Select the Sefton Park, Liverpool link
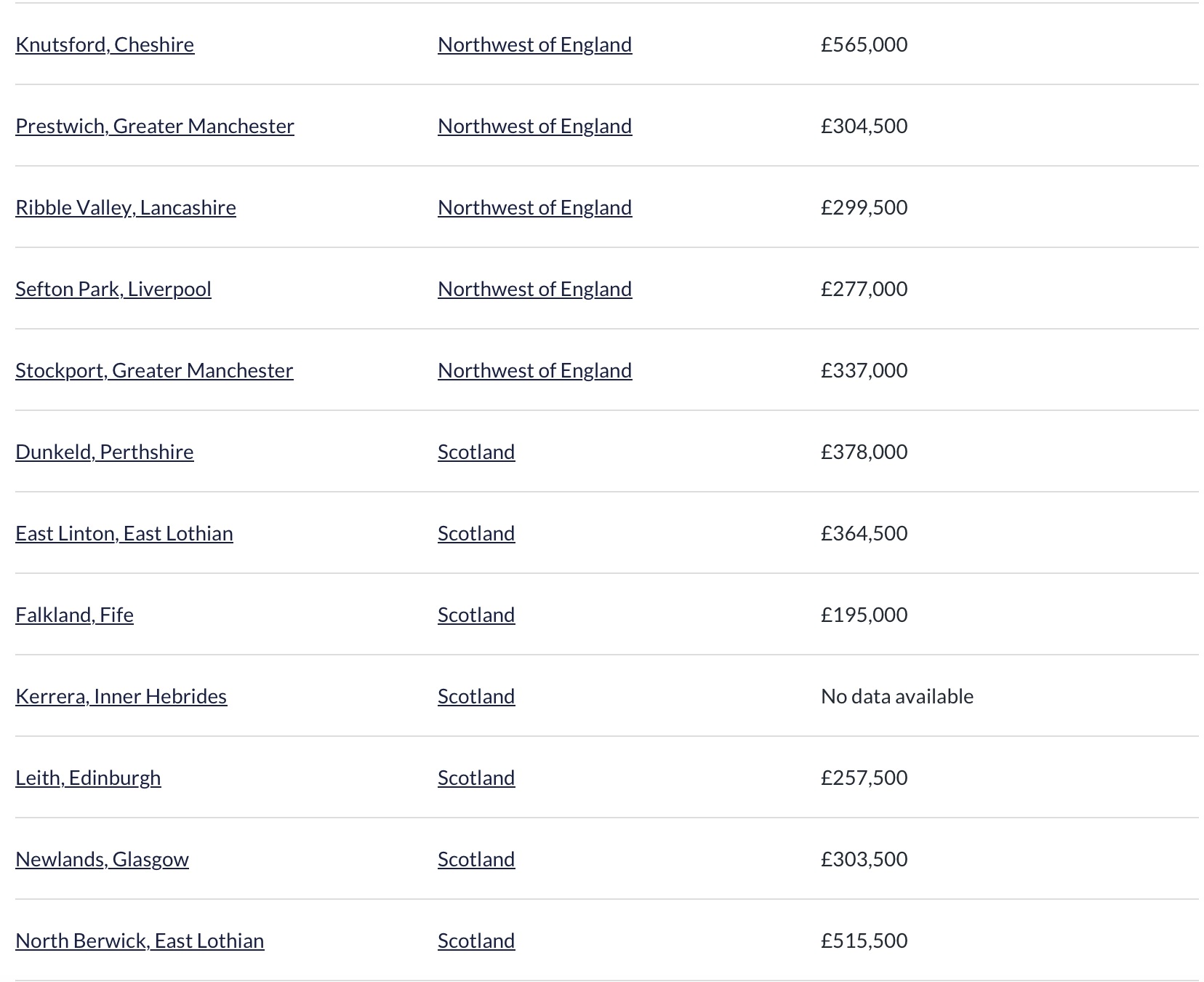 coord(113,289)
